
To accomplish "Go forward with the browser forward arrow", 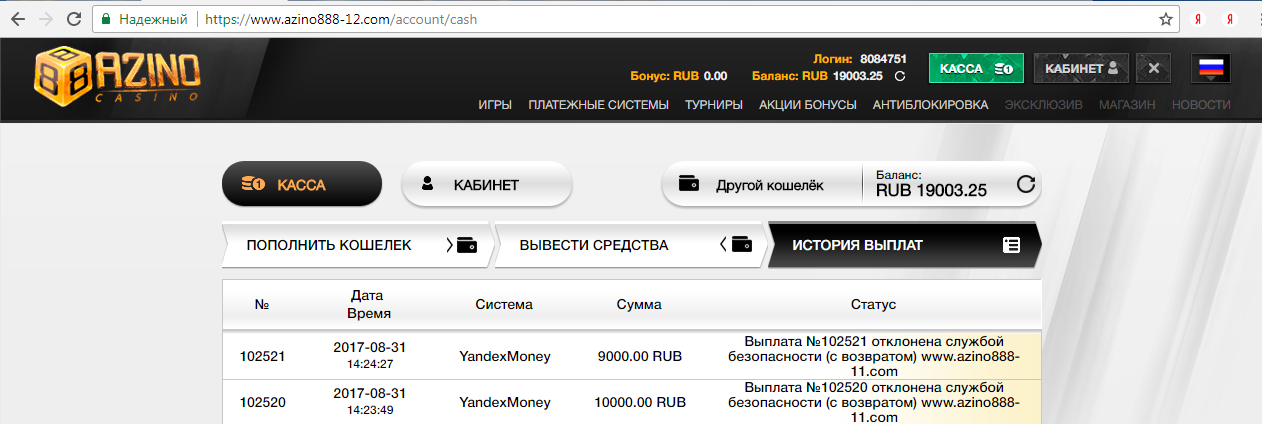I will coord(46,18).
